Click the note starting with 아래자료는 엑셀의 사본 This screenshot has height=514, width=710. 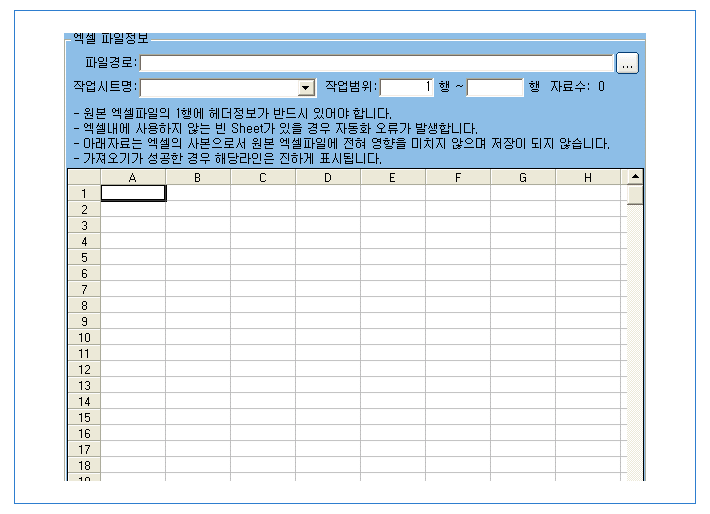[x=342, y=144]
